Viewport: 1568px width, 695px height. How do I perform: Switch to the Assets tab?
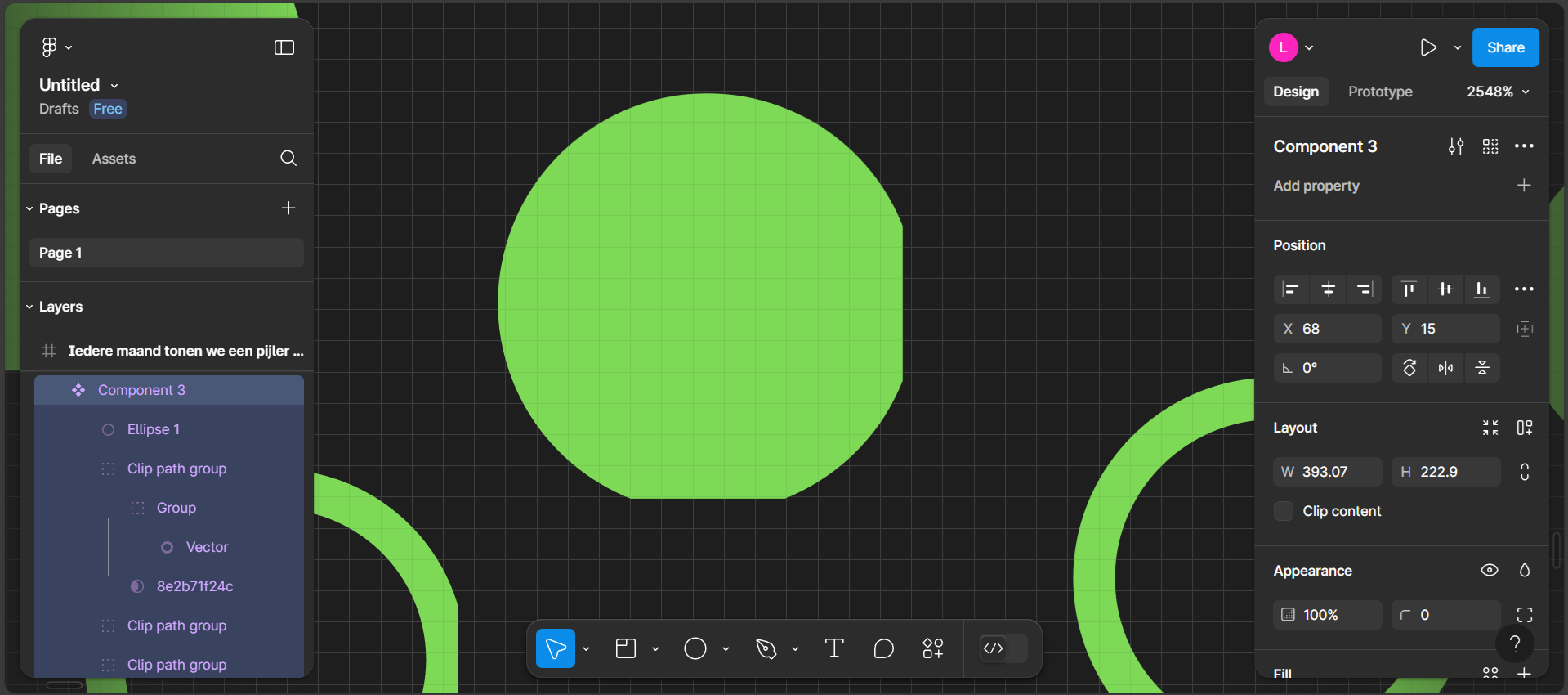pos(114,159)
